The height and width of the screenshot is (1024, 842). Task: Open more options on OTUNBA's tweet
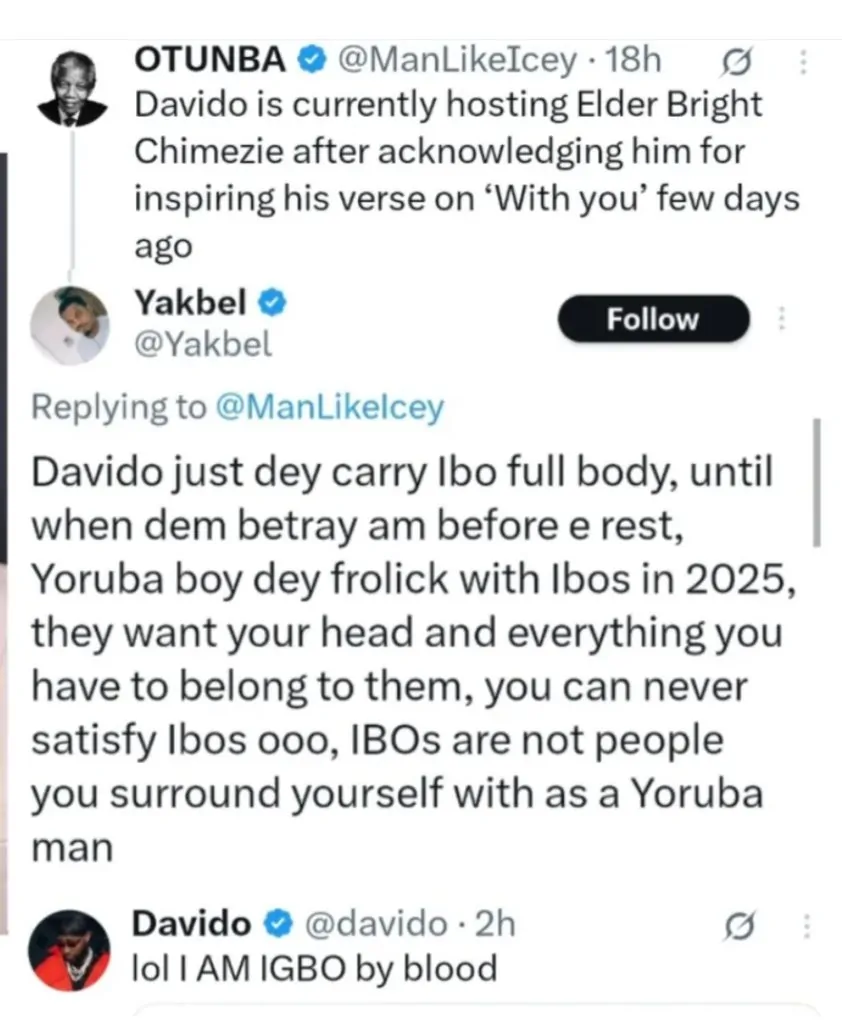coord(801,65)
